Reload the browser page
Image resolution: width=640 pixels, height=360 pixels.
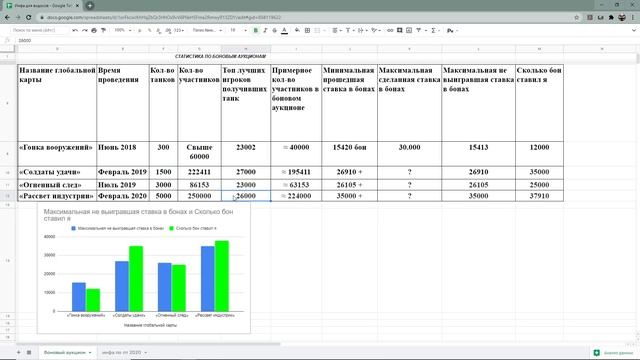point(29,17)
